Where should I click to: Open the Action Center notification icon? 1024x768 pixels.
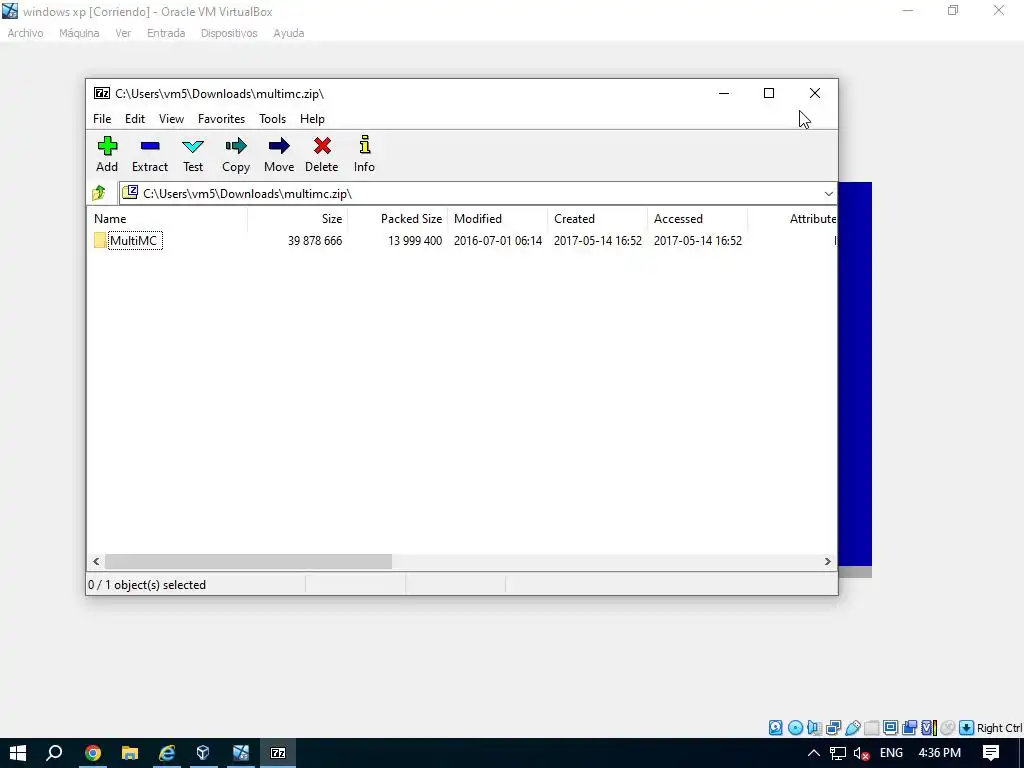coord(991,753)
